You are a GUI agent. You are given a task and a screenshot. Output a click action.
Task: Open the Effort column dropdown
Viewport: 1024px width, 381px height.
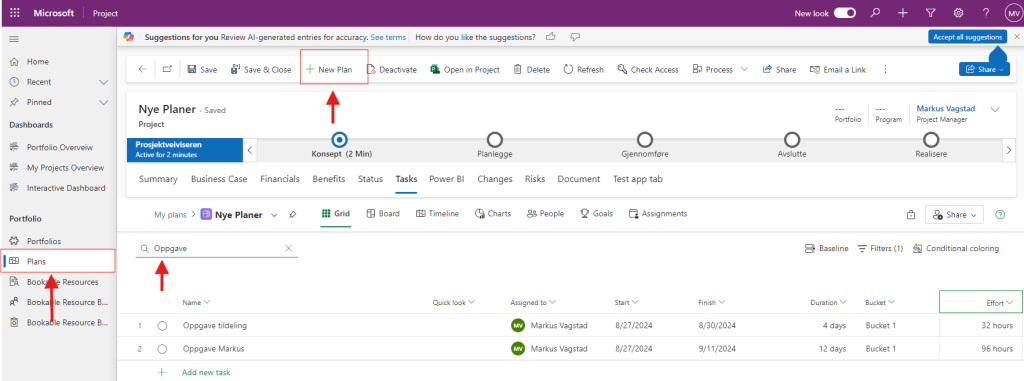(1010, 303)
